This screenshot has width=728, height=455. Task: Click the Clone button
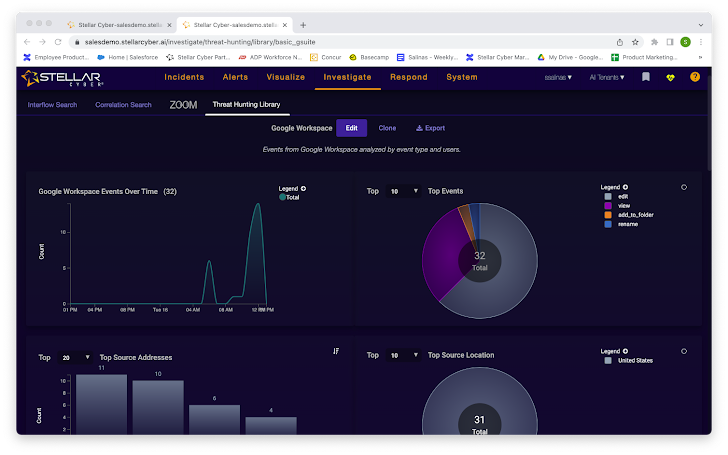point(387,128)
